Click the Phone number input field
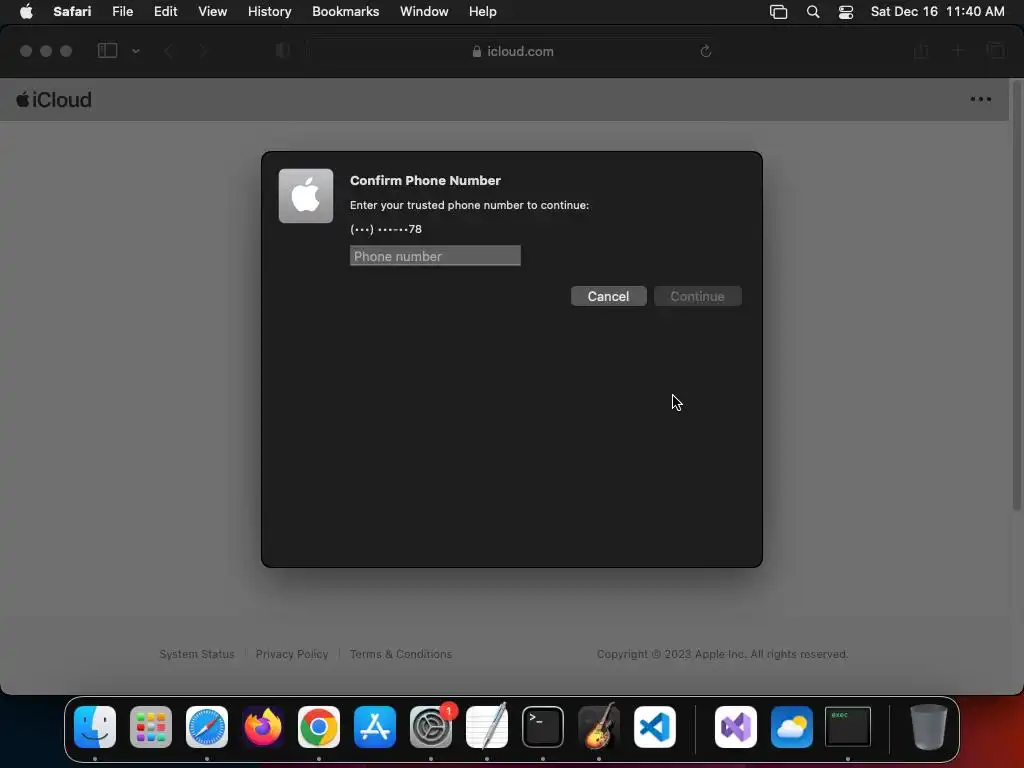 pyautogui.click(x=435, y=256)
